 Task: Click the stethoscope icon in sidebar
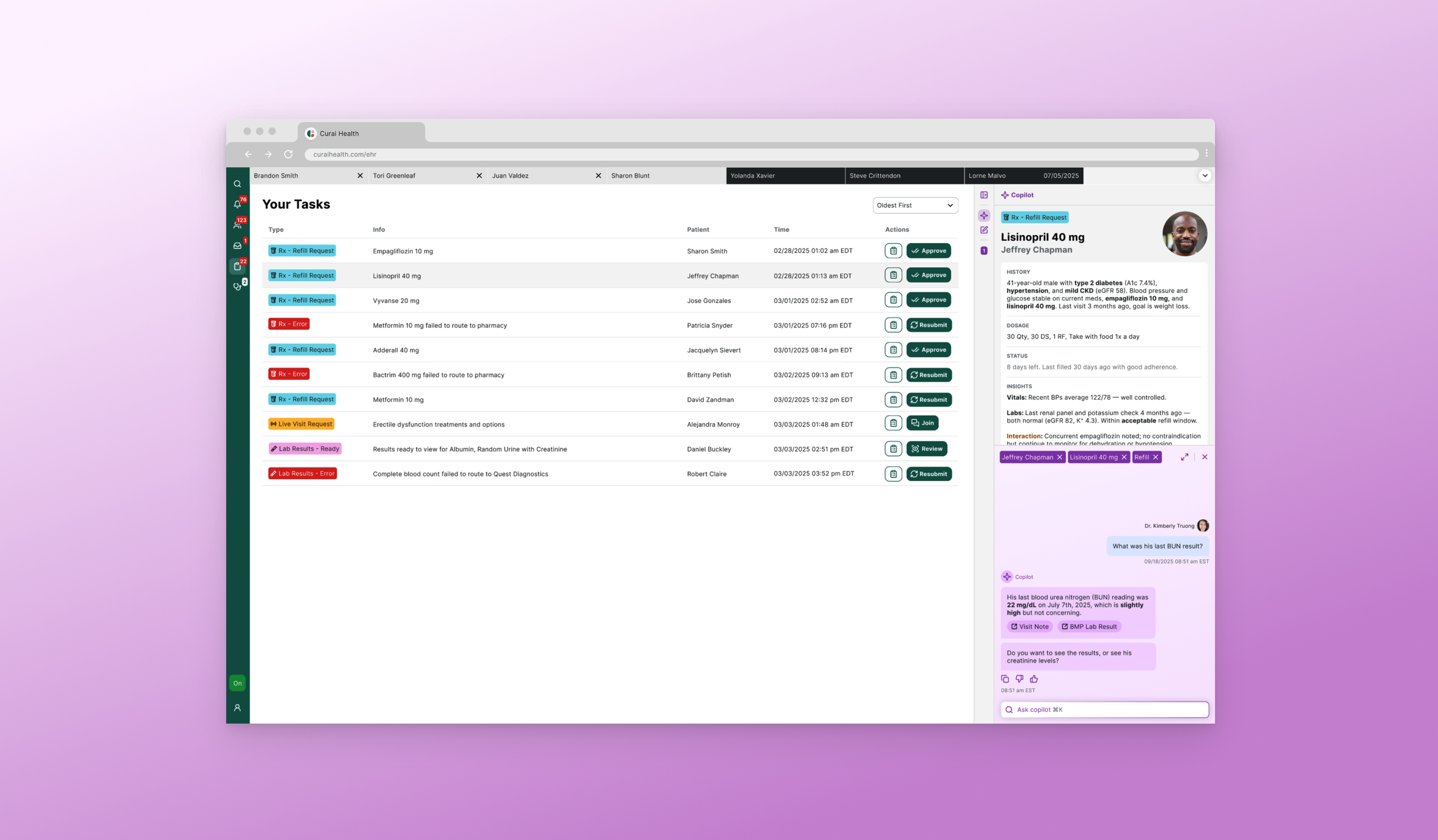237,286
